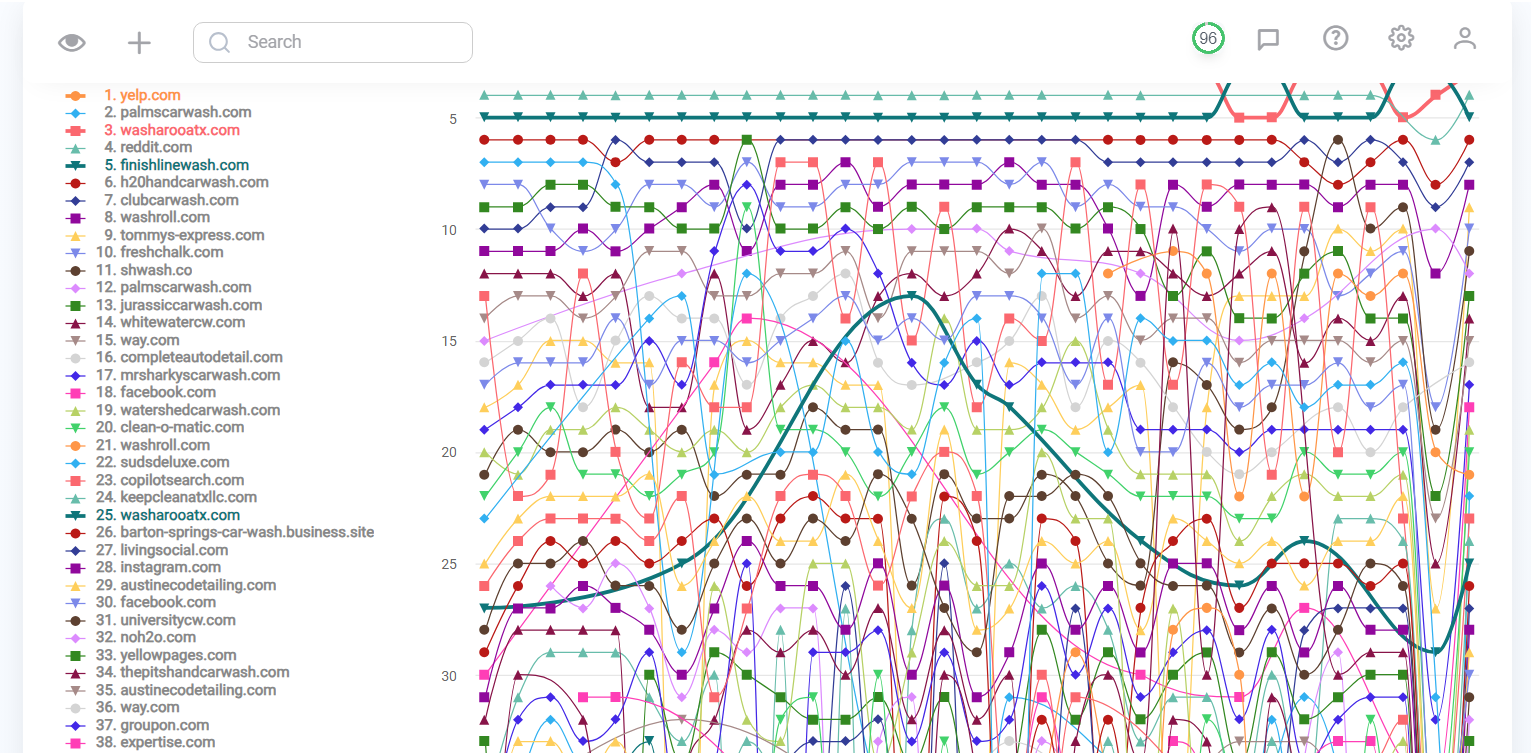This screenshot has height=753, width=1531.
Task: Open the settings gear icon
Action: pyautogui.click(x=1401, y=38)
